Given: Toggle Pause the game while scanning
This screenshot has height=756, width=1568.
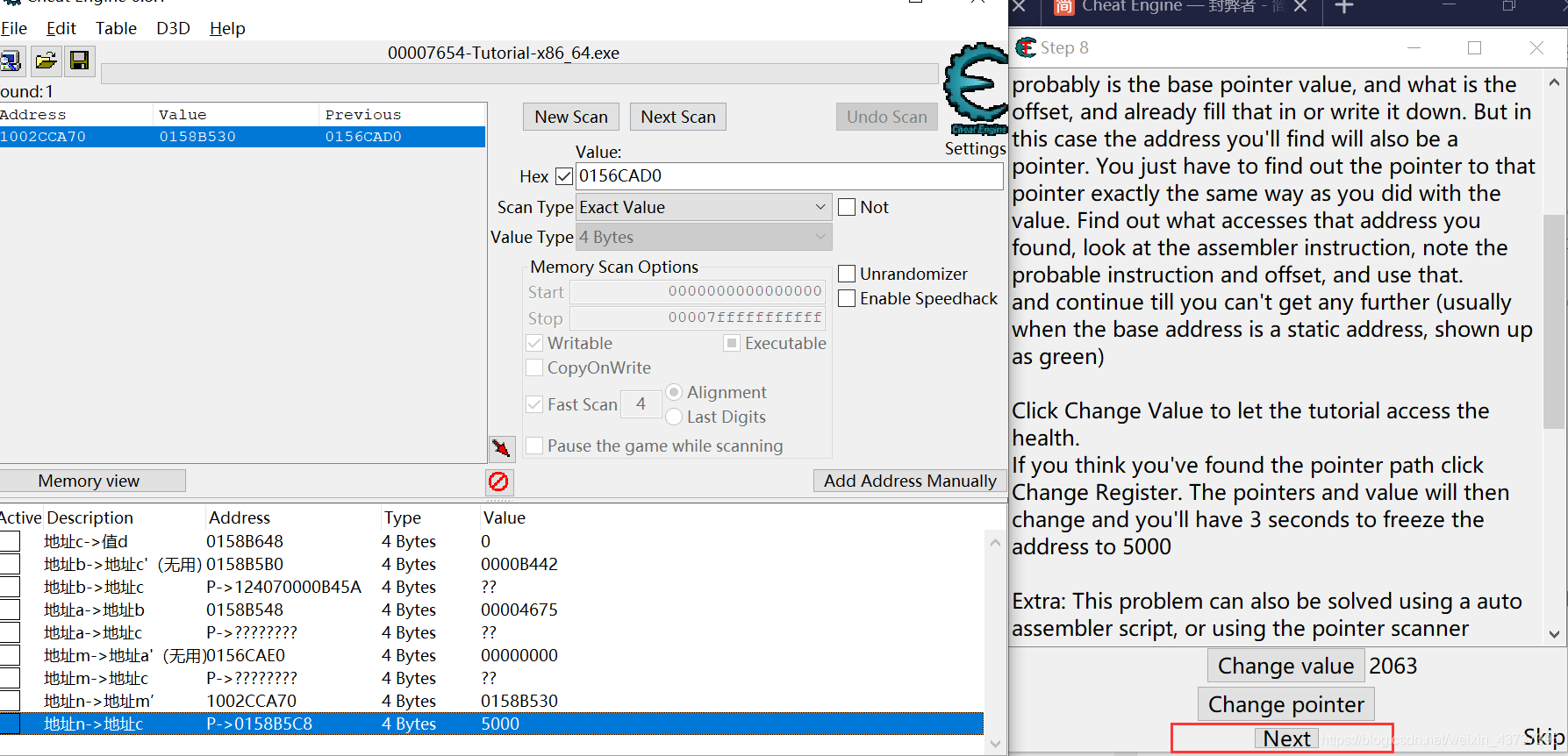Looking at the screenshot, I should tap(534, 446).
